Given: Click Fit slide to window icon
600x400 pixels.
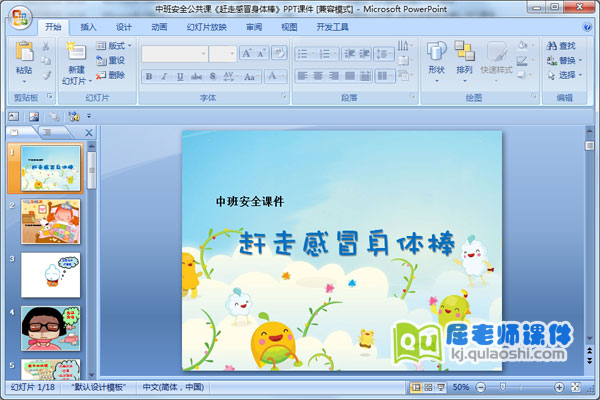Looking at the screenshot, I should 576,387.
